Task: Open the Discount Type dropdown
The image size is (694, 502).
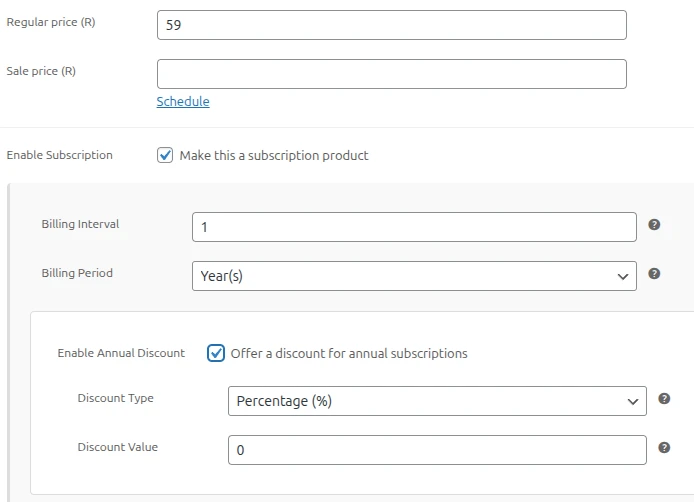Action: pyautogui.click(x=437, y=401)
